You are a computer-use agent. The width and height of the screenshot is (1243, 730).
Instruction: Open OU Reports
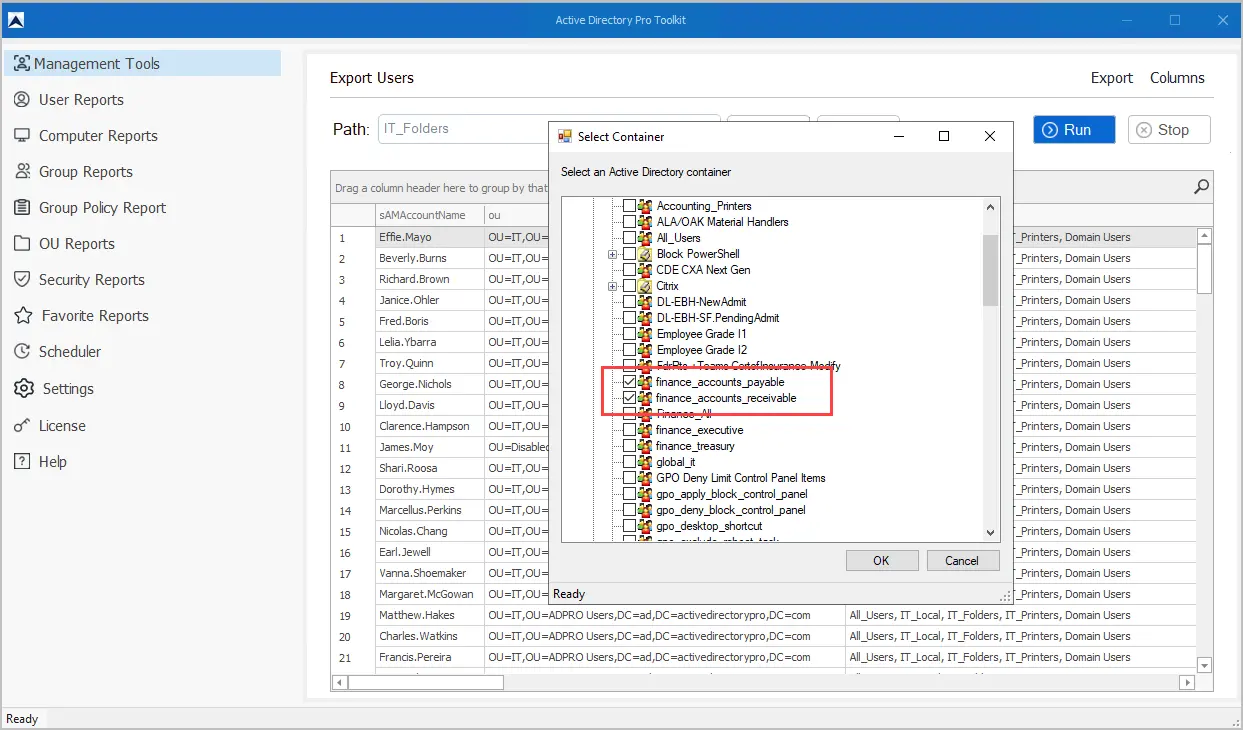click(x=63, y=243)
